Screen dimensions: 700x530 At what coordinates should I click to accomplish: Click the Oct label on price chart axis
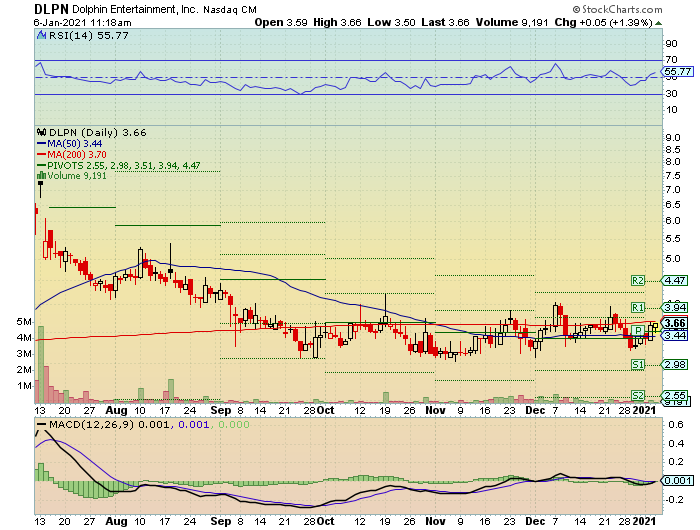(325, 410)
